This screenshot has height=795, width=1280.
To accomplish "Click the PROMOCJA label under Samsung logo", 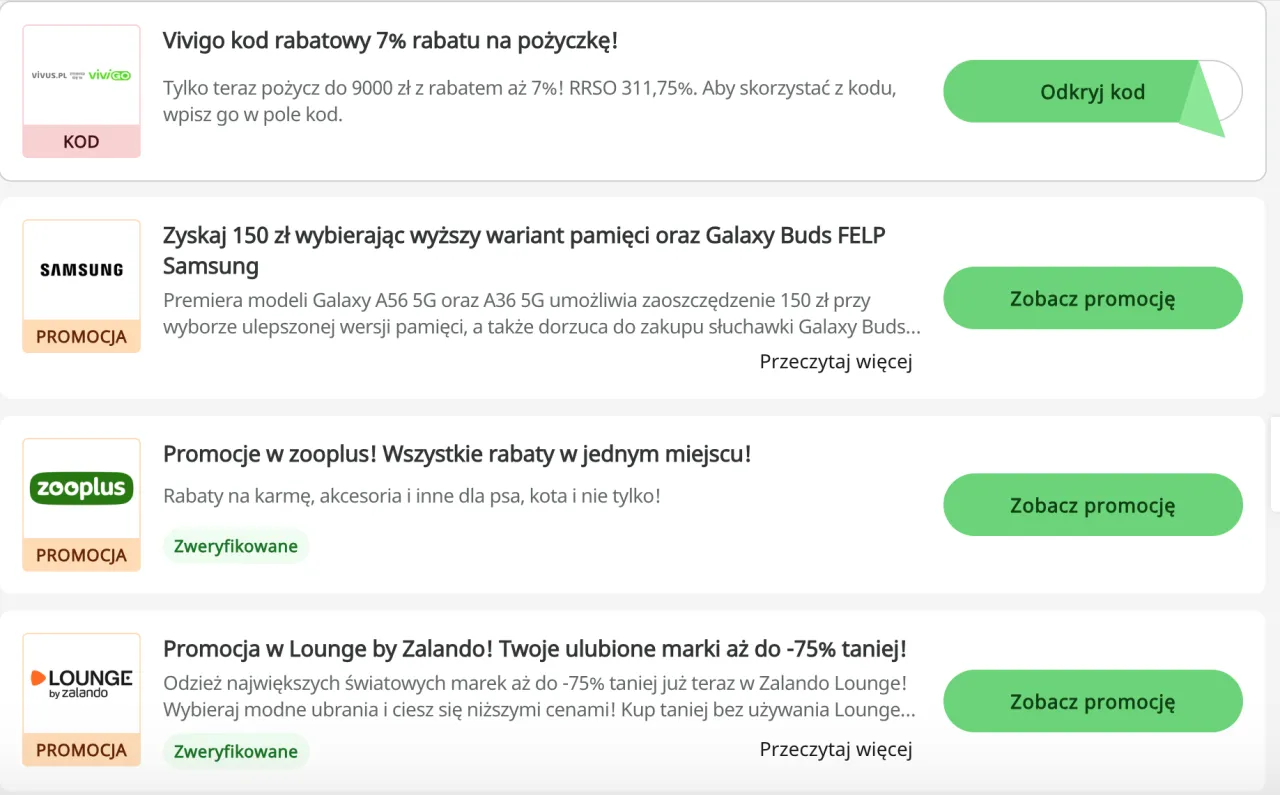I will click(x=81, y=337).
